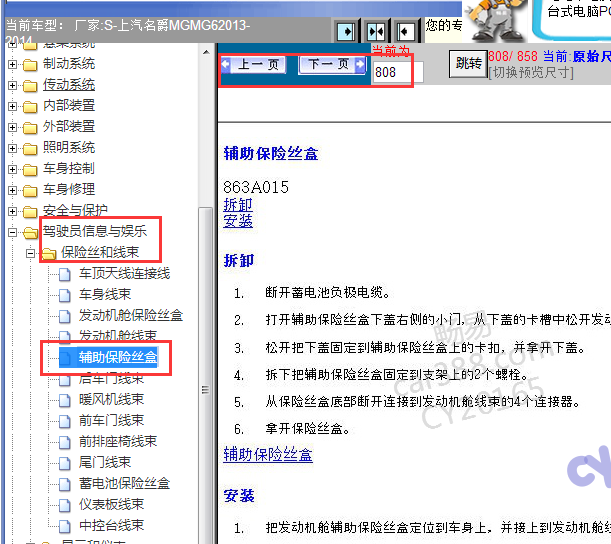
Task: Select 车身修理 in the tree
Action: pos(69,189)
